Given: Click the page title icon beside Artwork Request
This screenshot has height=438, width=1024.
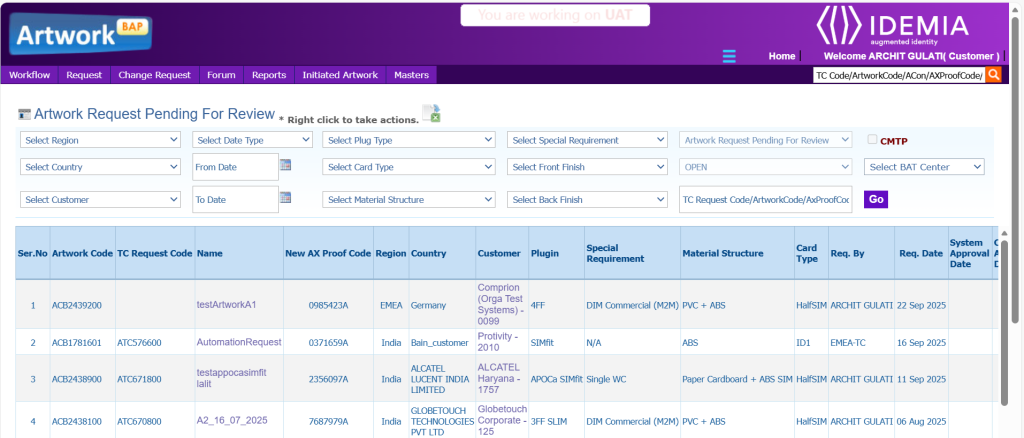Looking at the screenshot, I should tap(25, 113).
